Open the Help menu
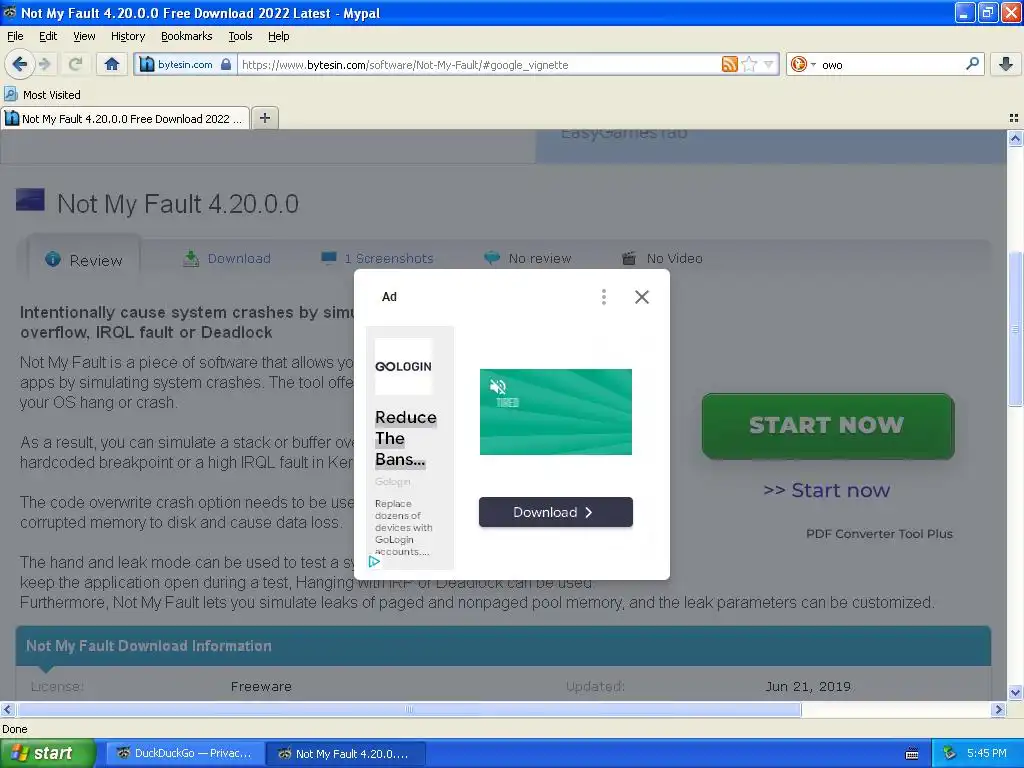The image size is (1024, 768). (x=278, y=36)
